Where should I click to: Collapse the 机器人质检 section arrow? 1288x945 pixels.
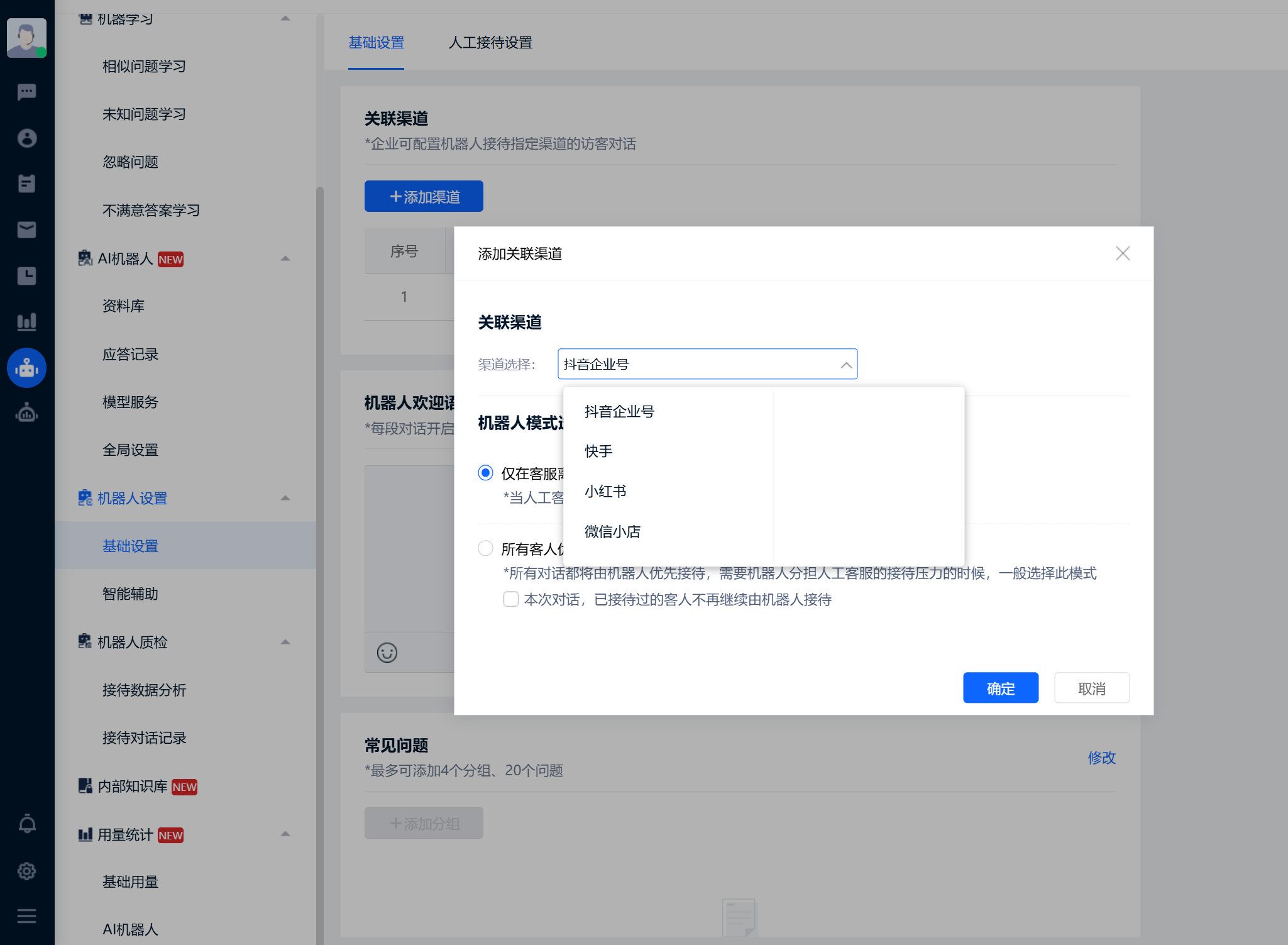click(285, 642)
